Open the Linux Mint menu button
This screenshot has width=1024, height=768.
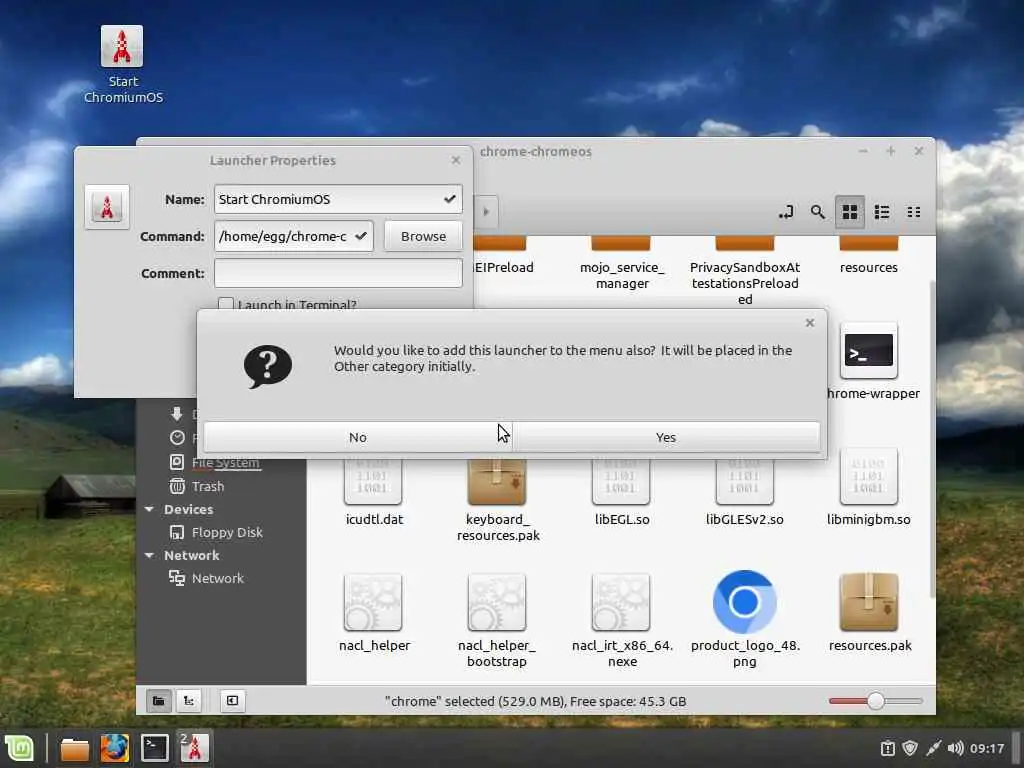[x=19, y=748]
